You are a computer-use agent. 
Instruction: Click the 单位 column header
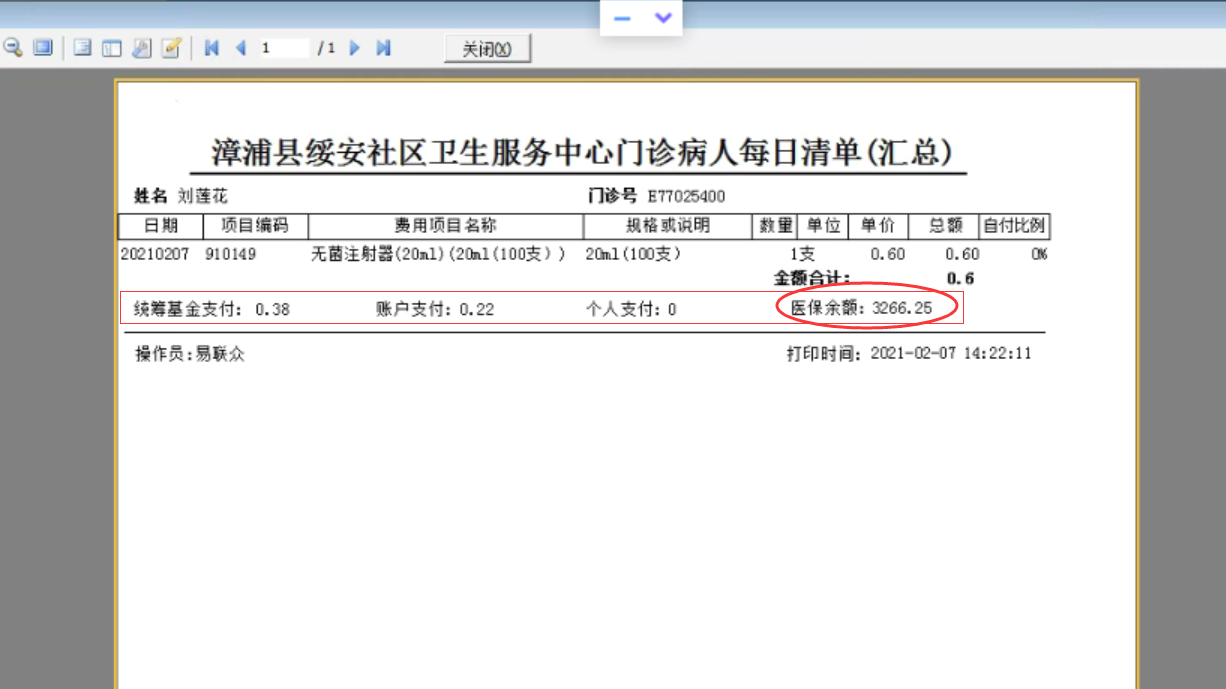[x=824, y=226]
